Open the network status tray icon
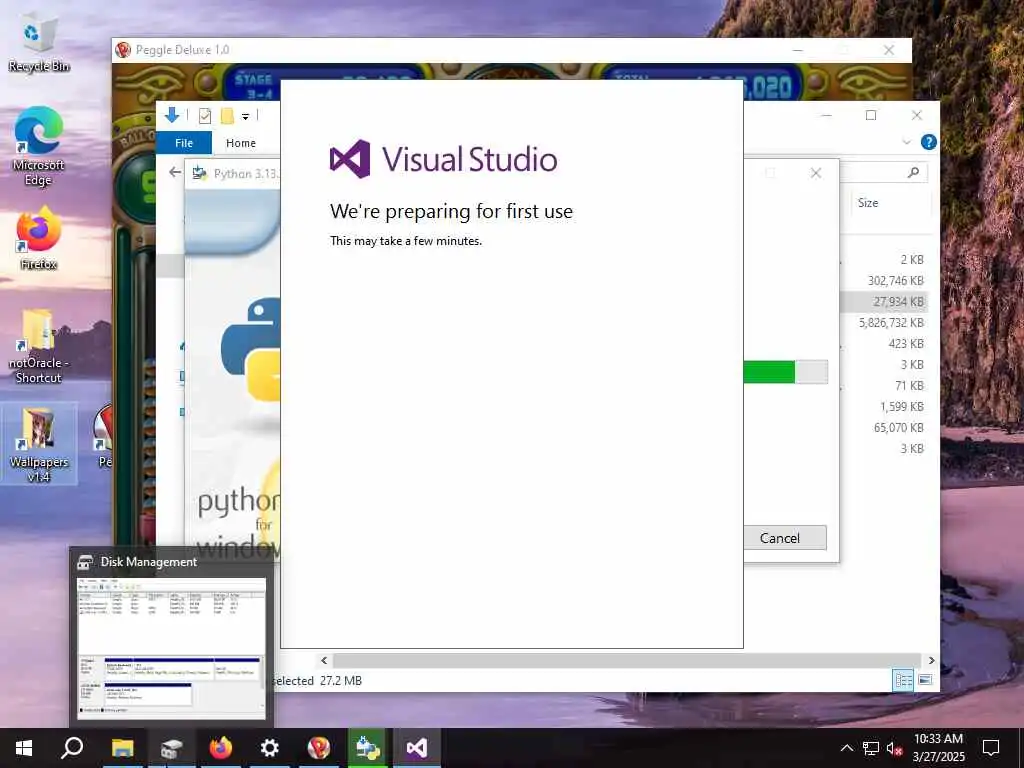 pyautogui.click(x=871, y=748)
